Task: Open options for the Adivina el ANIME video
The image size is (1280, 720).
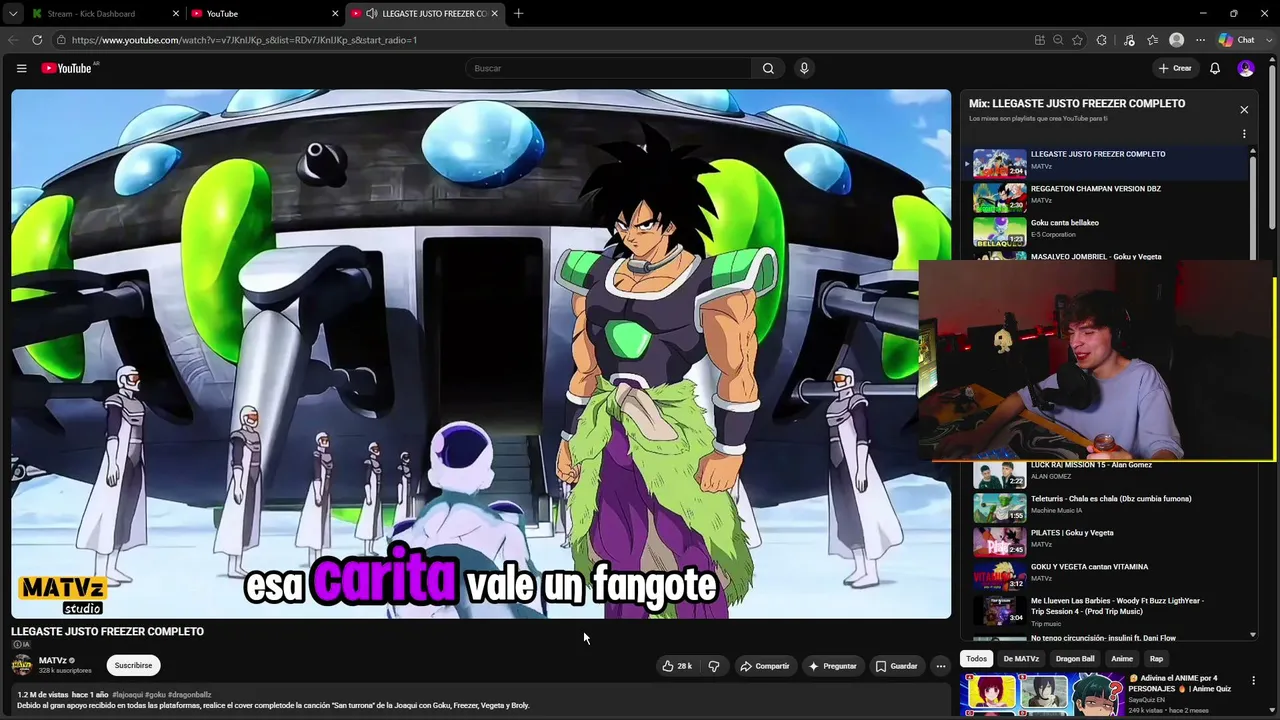Action: (1254, 682)
